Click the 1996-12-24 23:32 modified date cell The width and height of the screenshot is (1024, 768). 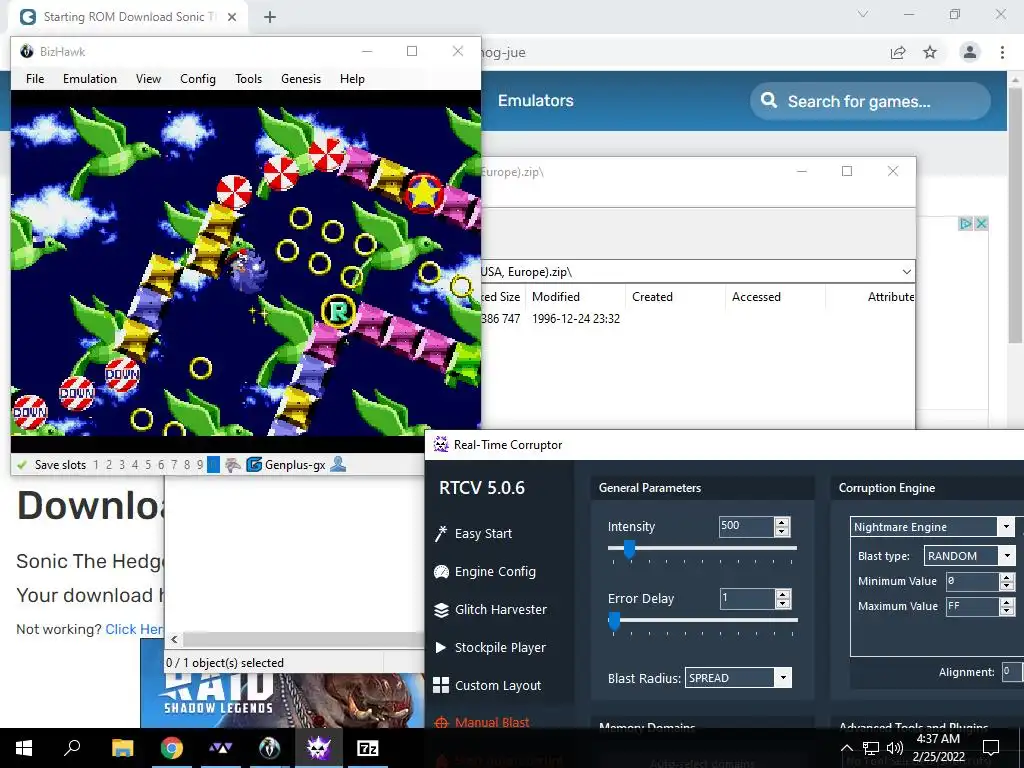[x=575, y=319]
